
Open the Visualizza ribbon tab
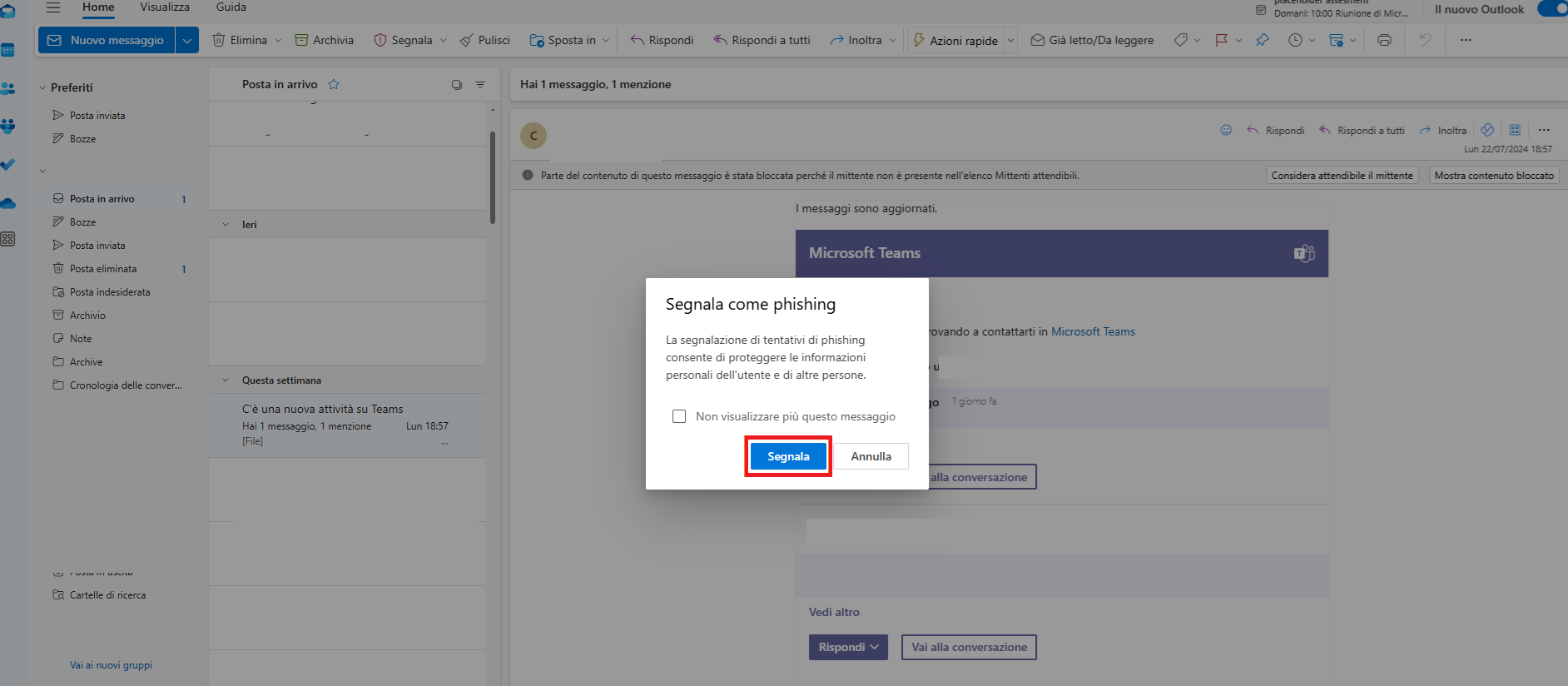165,7
